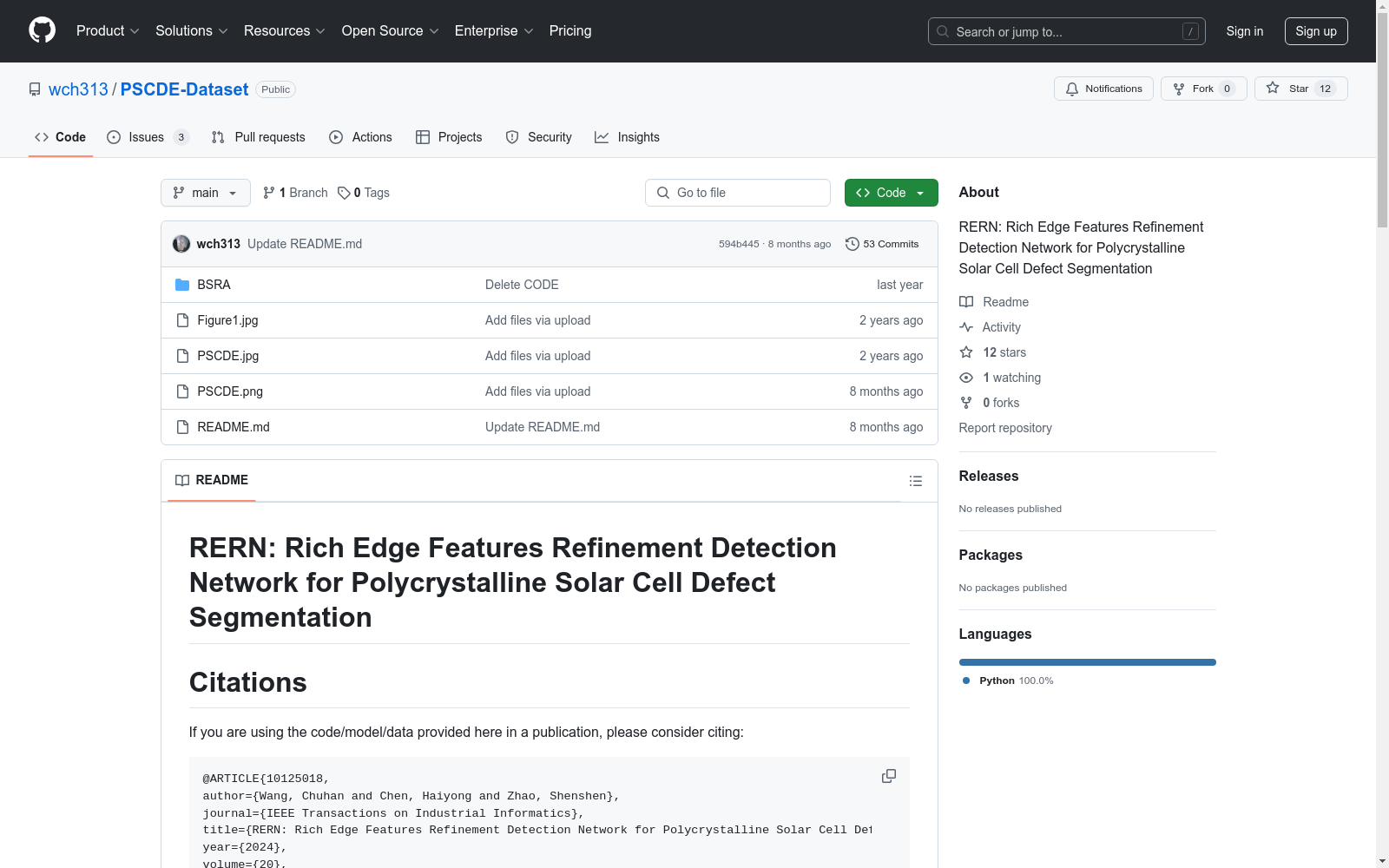Open the Projects tab
1389x868 pixels.
(x=449, y=137)
